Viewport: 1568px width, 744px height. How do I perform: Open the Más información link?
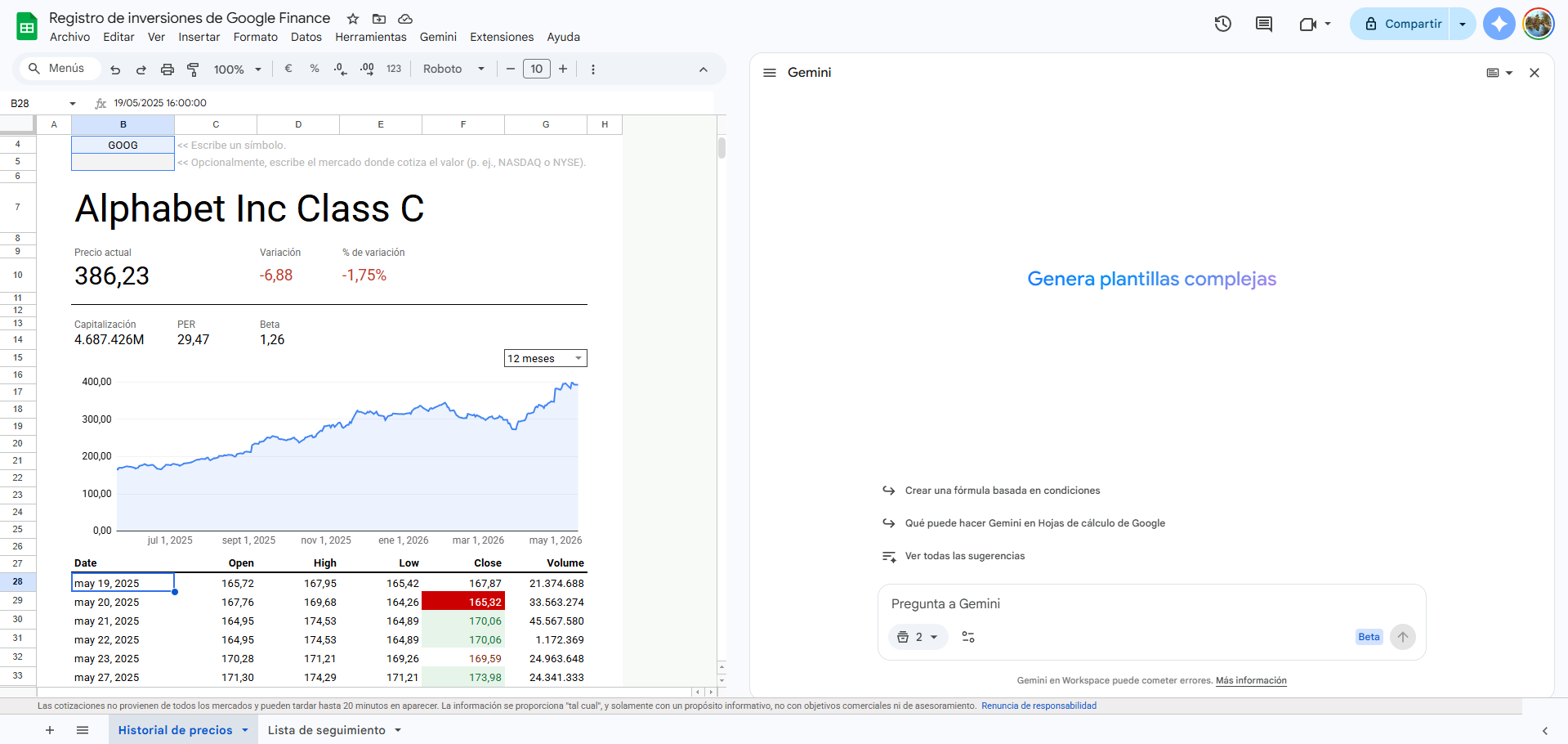[1251, 680]
